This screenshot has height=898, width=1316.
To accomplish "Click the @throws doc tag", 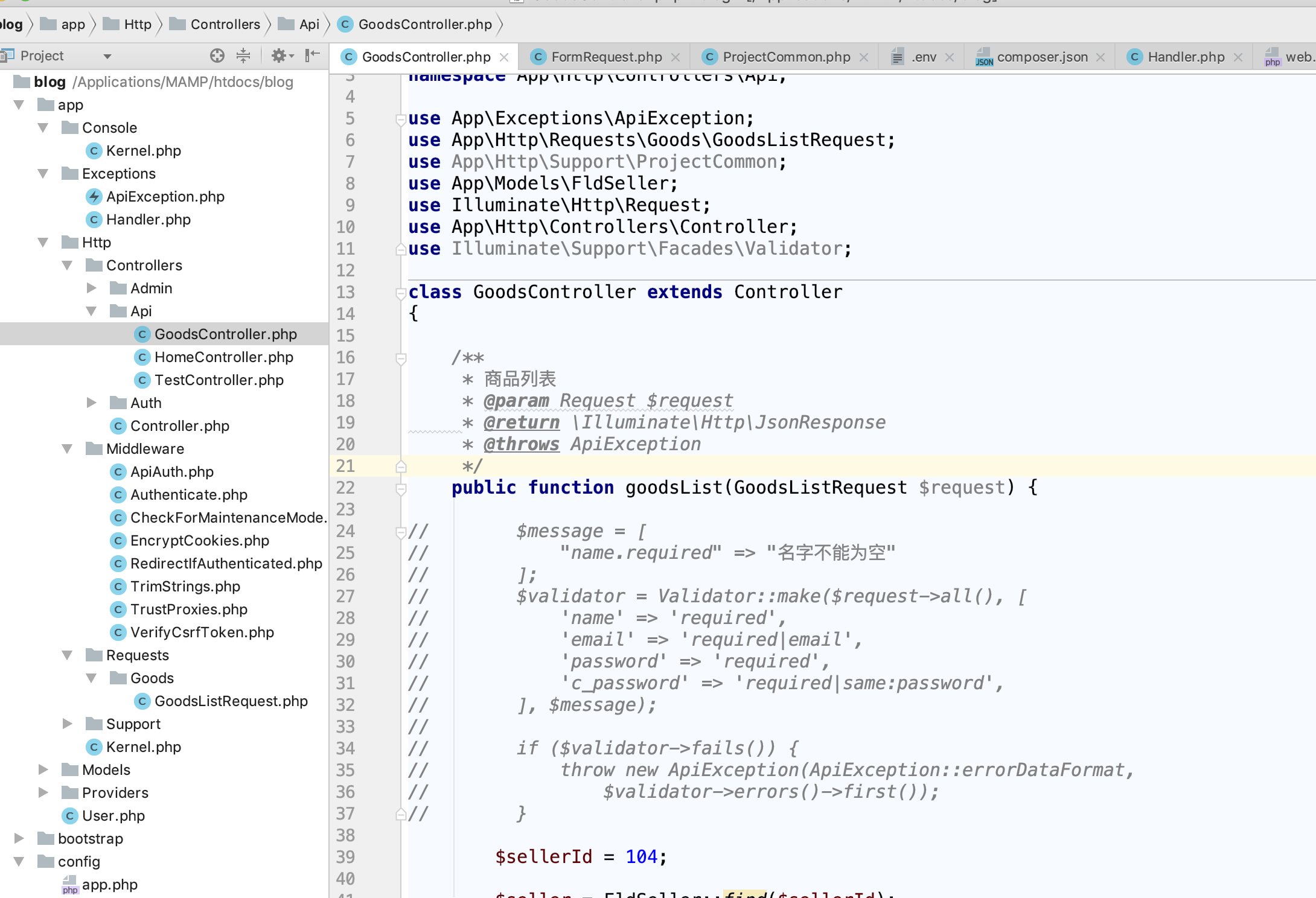I will [522, 444].
